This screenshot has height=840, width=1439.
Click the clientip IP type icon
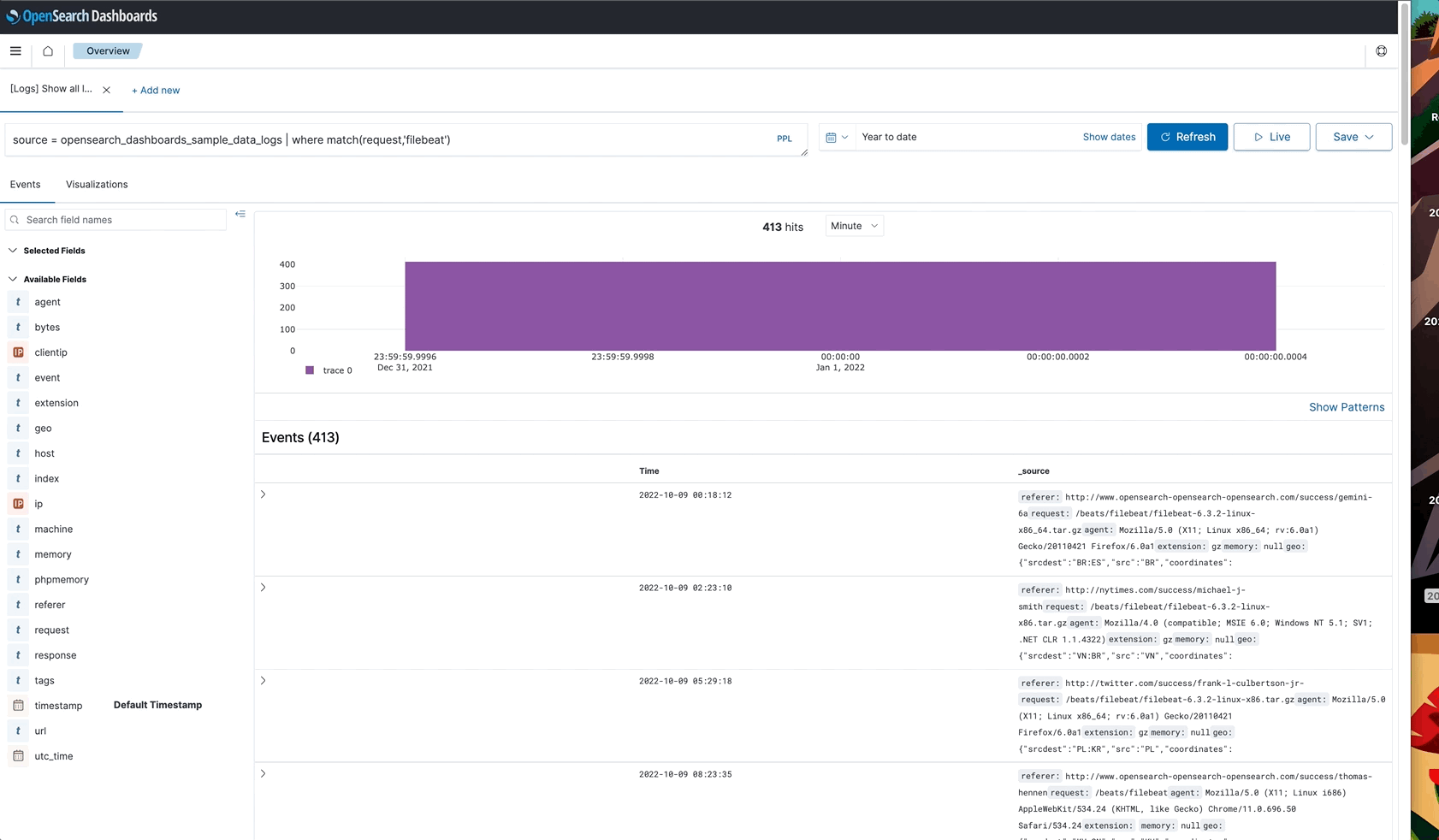coord(18,352)
